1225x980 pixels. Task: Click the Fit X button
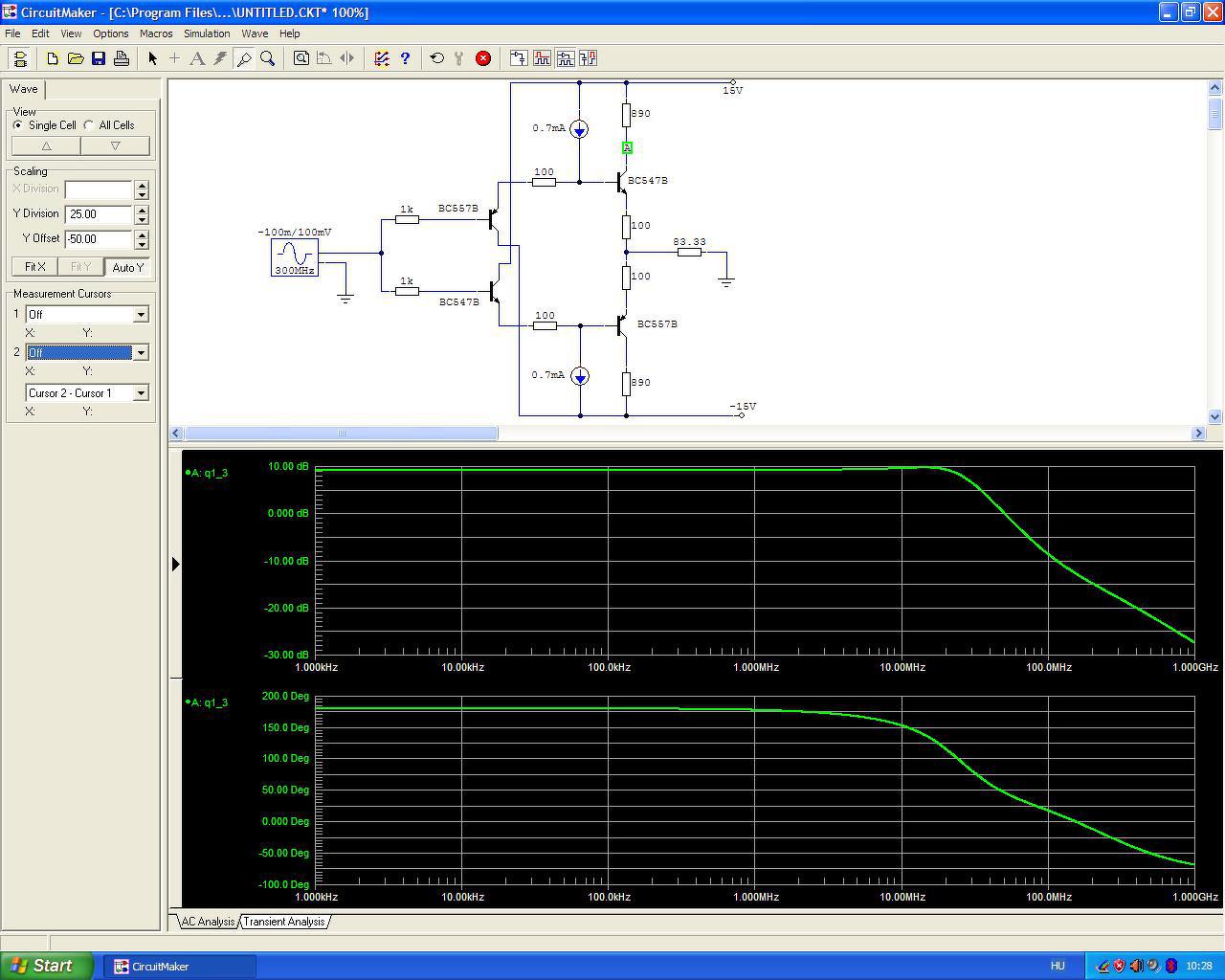(34, 267)
